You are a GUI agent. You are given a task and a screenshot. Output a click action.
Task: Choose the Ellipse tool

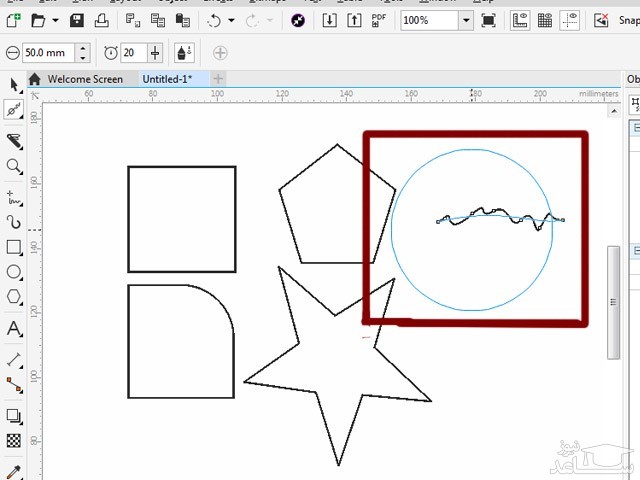point(14,272)
